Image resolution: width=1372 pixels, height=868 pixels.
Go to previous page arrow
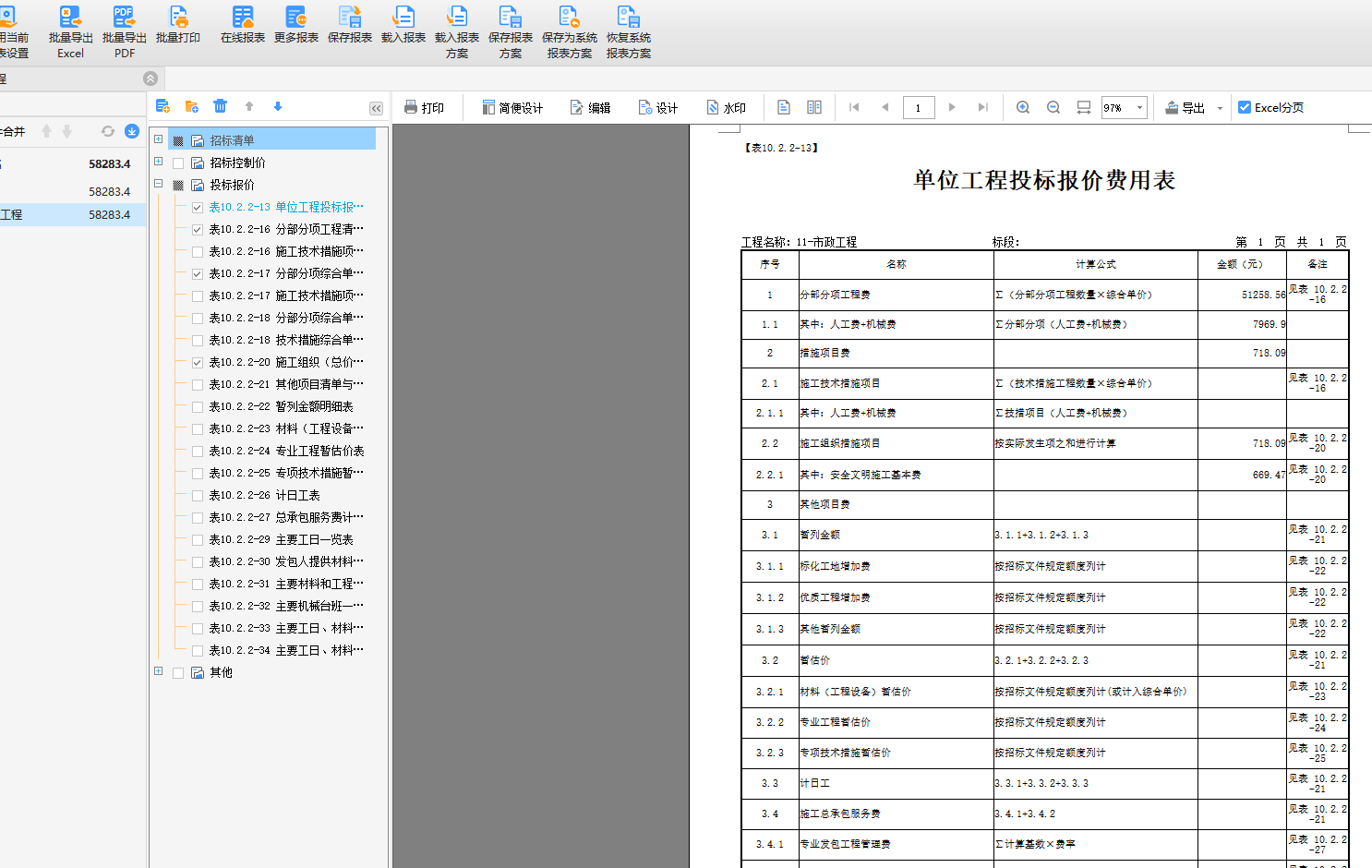pyautogui.click(x=885, y=107)
